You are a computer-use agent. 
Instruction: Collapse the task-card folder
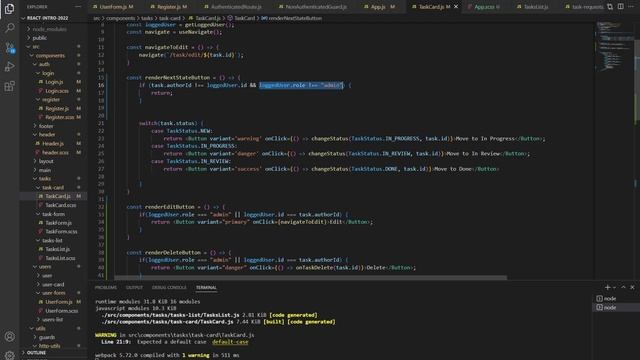tap(53, 187)
